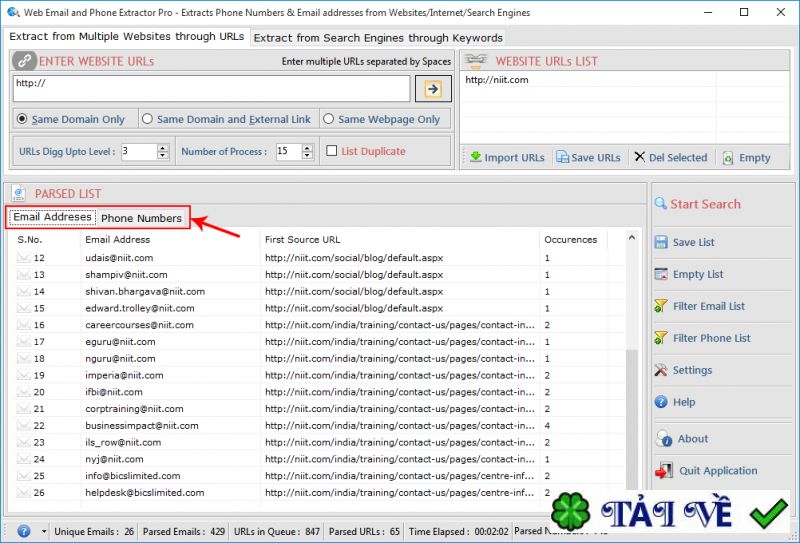Click the Del Selected button
Viewport: 800px width, 543px height.
[670, 158]
